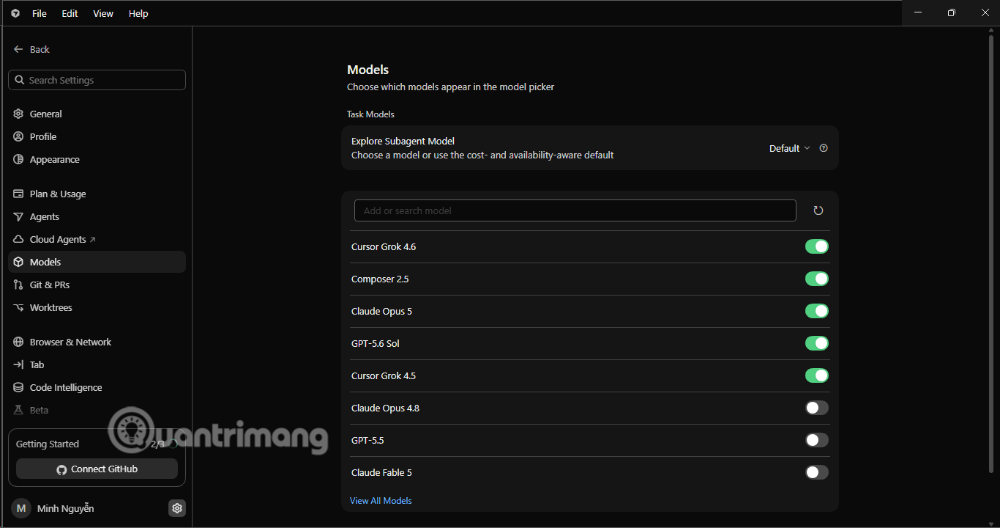Click the refresh models list icon
The height and width of the screenshot is (528, 1000).
point(818,210)
